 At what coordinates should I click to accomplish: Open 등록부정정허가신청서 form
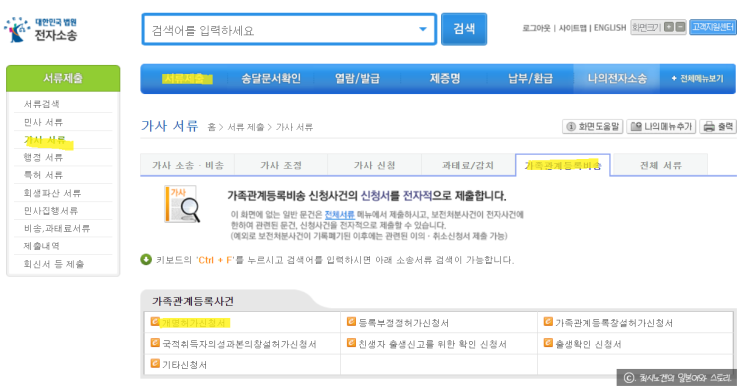(403, 323)
